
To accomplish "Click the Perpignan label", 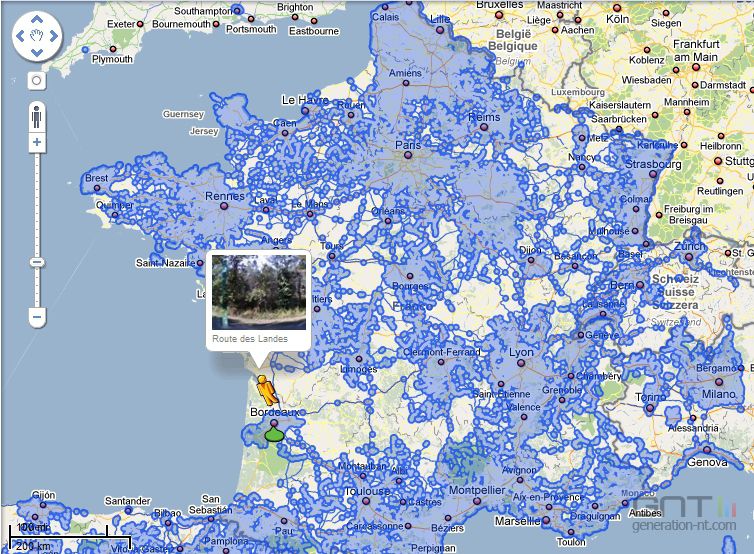I will 433,548.
